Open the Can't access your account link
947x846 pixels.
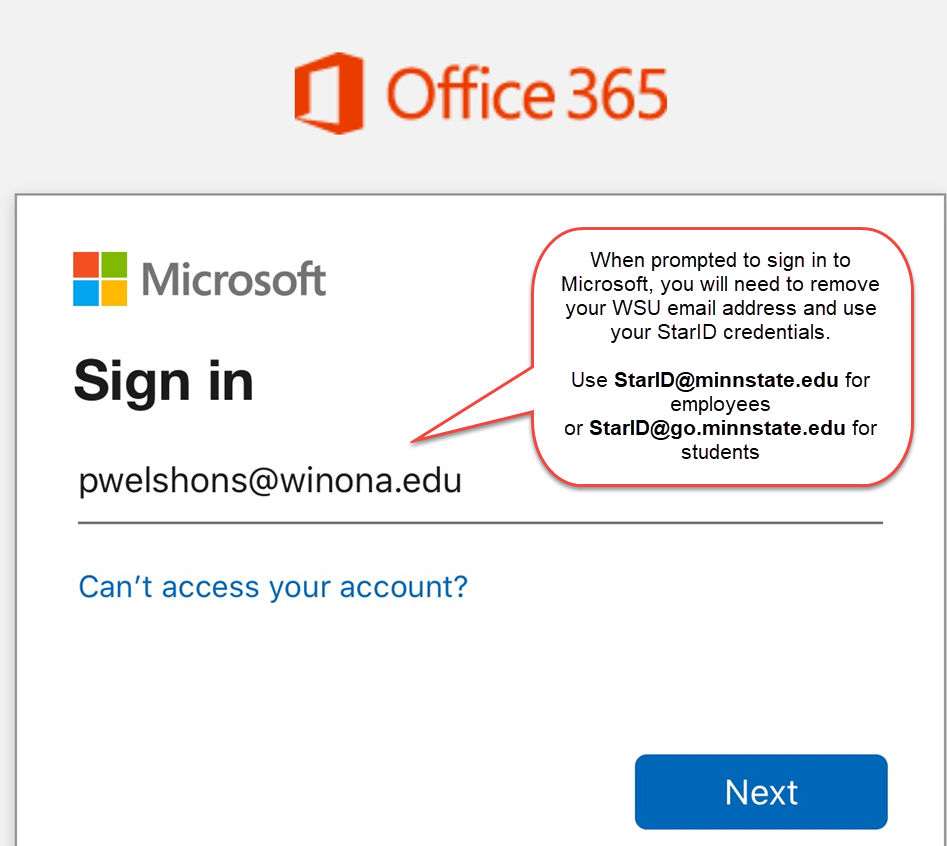click(x=273, y=586)
